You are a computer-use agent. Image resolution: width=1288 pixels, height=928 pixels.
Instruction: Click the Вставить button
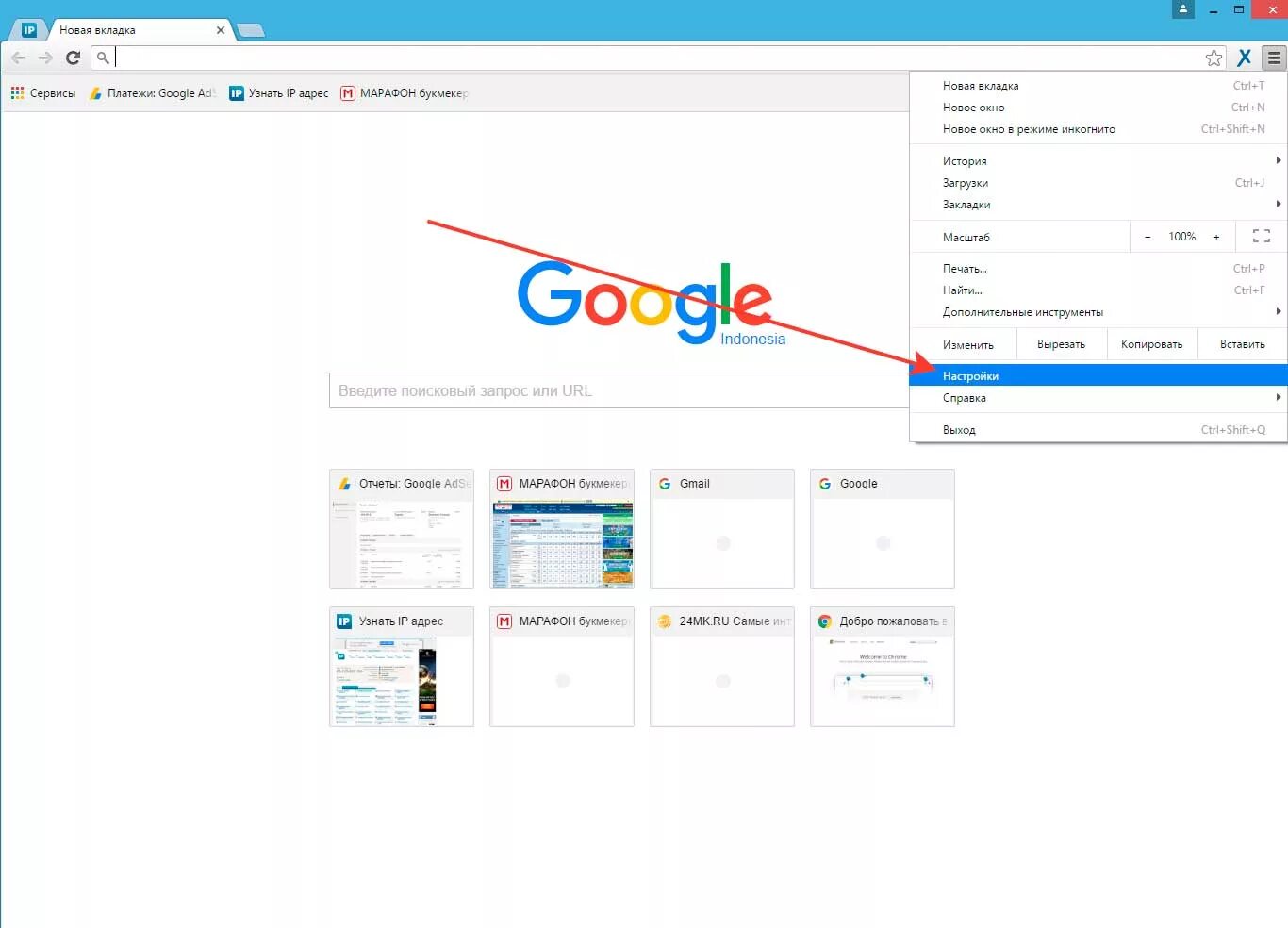1243,344
